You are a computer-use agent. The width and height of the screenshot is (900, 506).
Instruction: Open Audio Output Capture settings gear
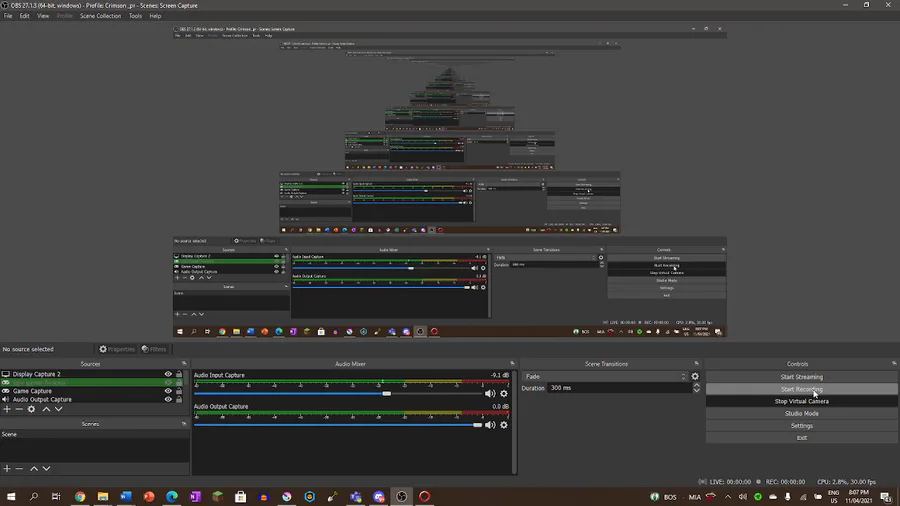pos(504,425)
